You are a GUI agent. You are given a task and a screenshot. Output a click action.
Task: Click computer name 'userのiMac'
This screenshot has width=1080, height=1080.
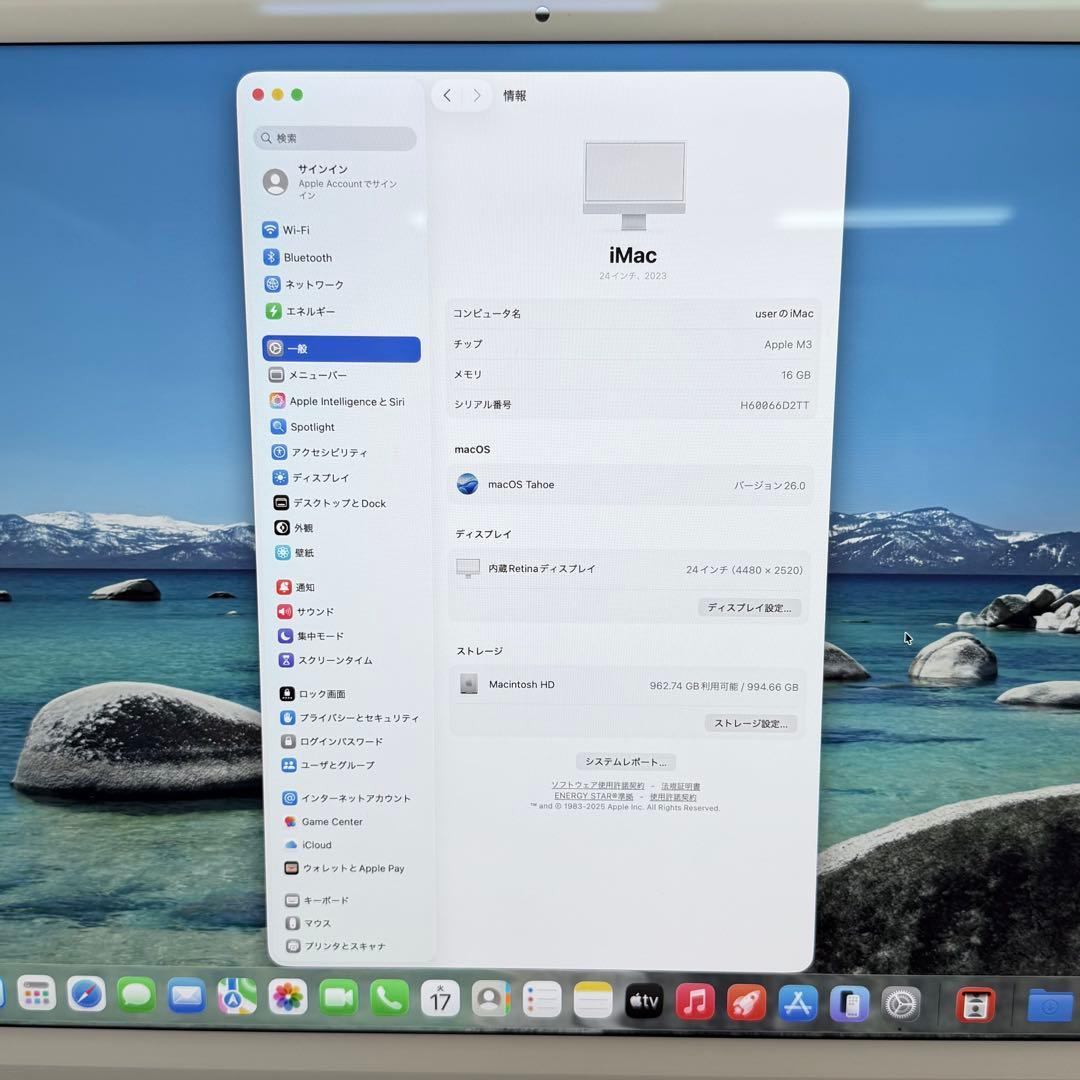coord(784,313)
